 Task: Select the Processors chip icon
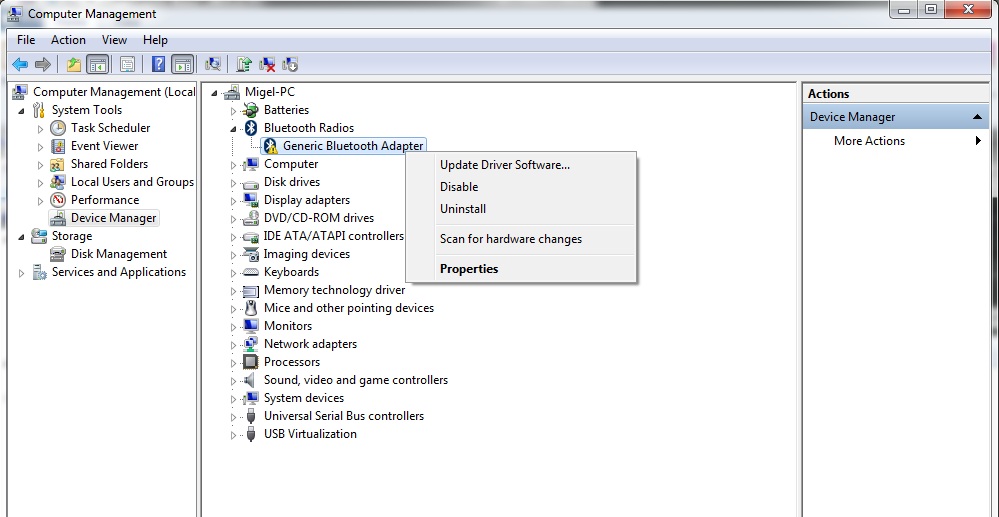coord(251,362)
